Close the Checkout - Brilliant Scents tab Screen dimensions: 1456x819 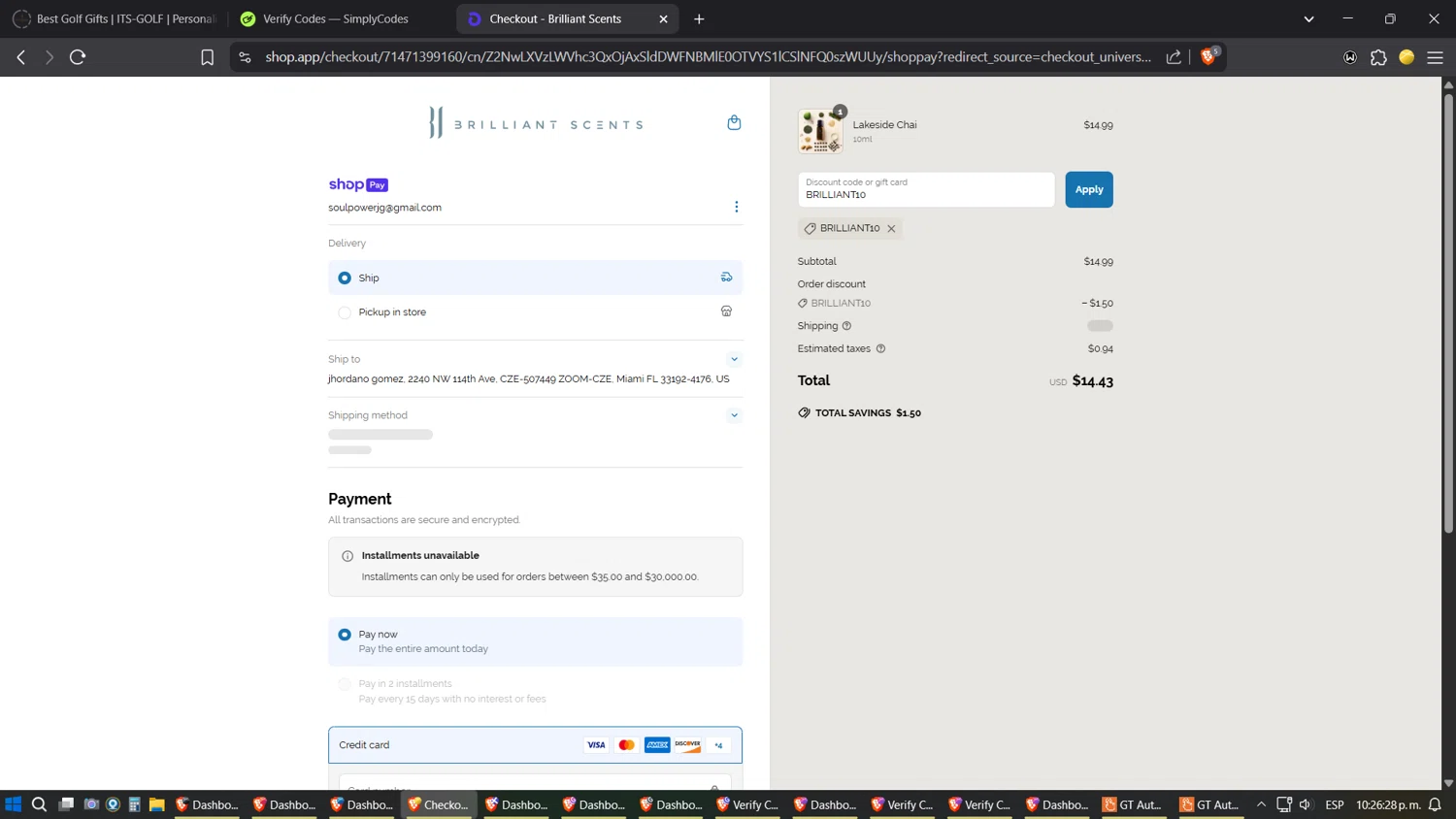(663, 18)
